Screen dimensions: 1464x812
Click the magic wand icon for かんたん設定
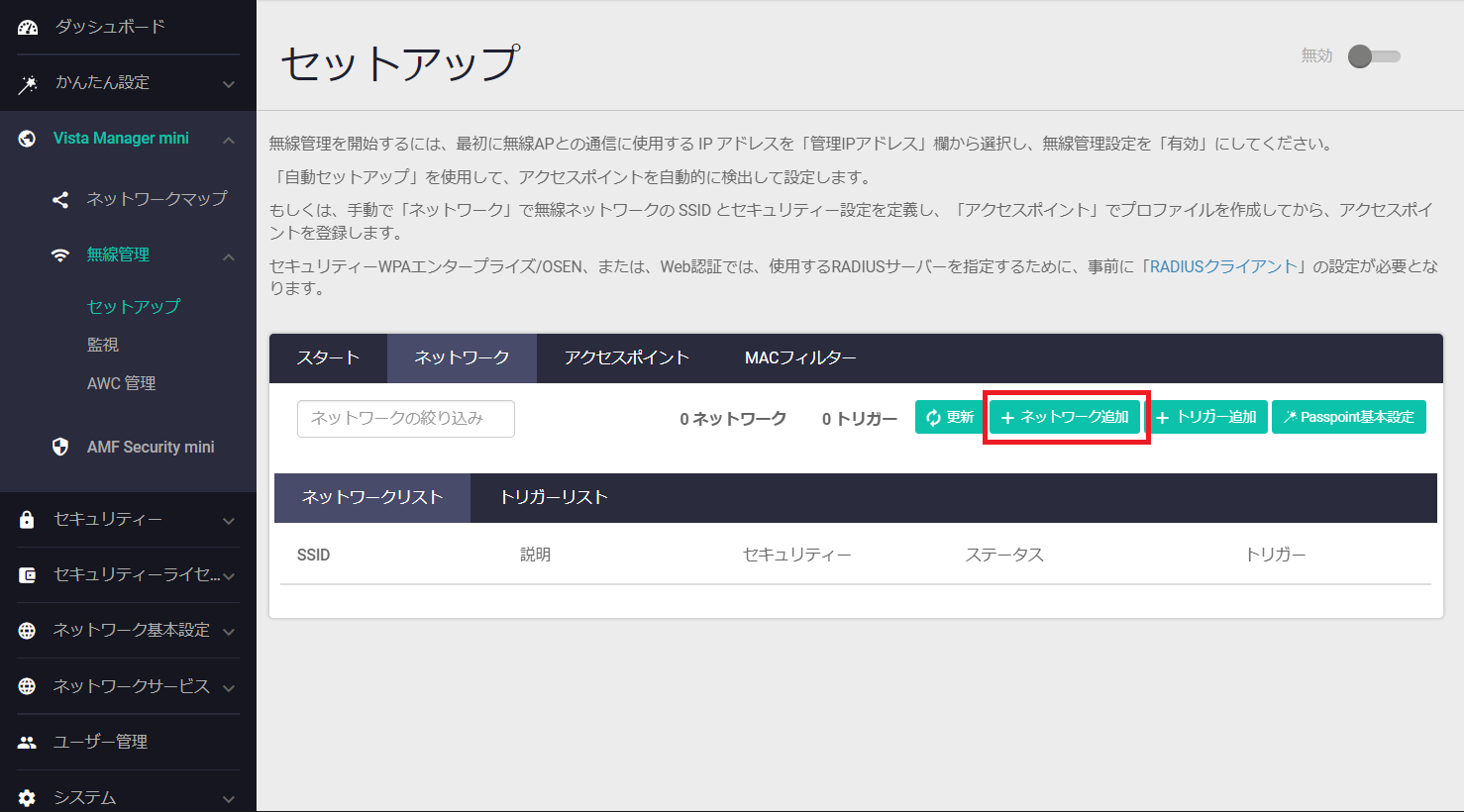click(x=28, y=84)
